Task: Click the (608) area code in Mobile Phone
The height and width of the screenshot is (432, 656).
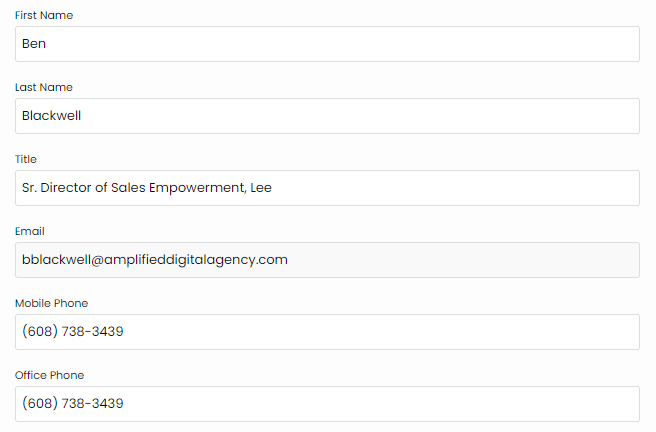Action: (x=40, y=332)
